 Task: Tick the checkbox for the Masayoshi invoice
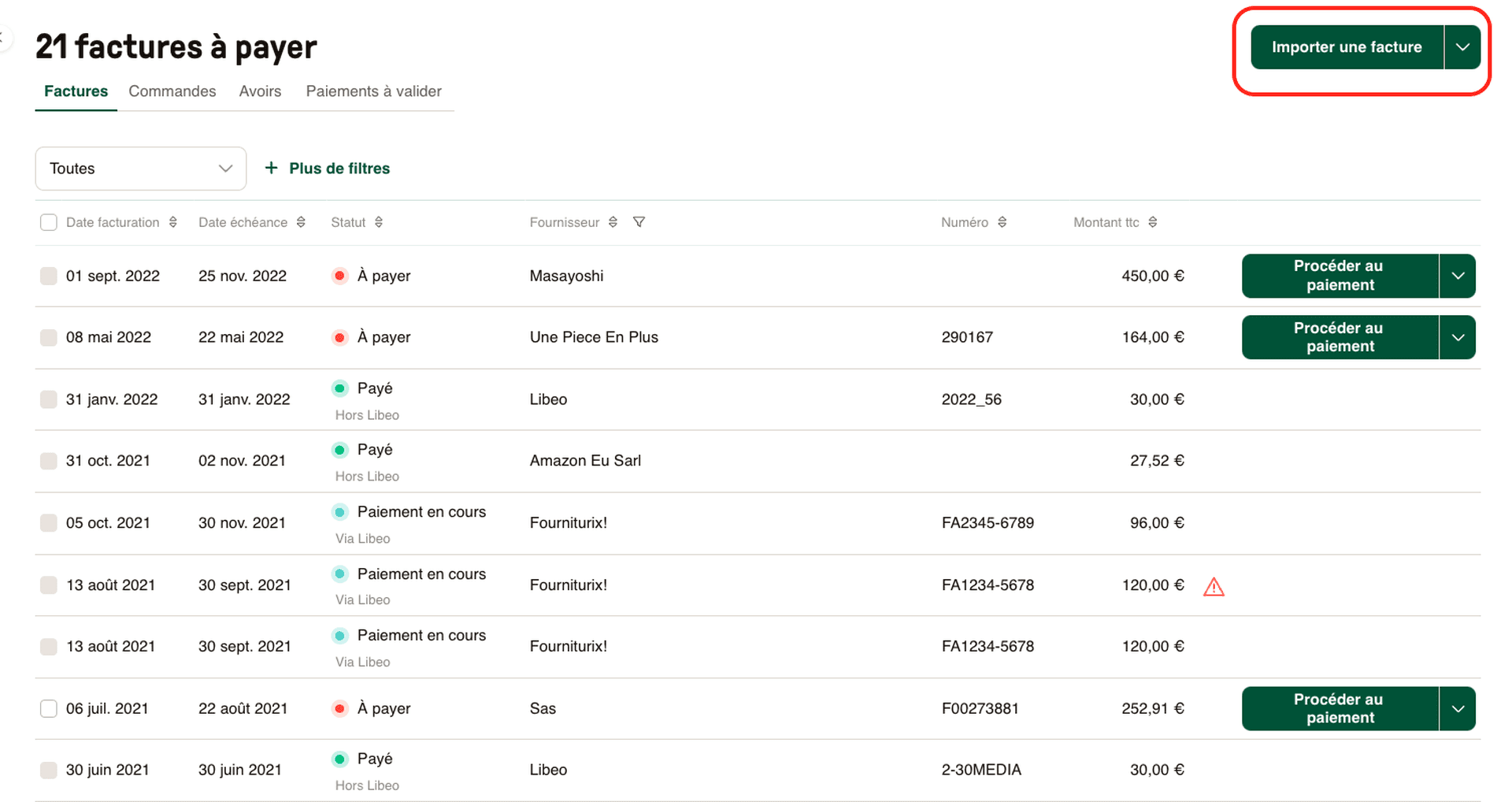tap(48, 276)
